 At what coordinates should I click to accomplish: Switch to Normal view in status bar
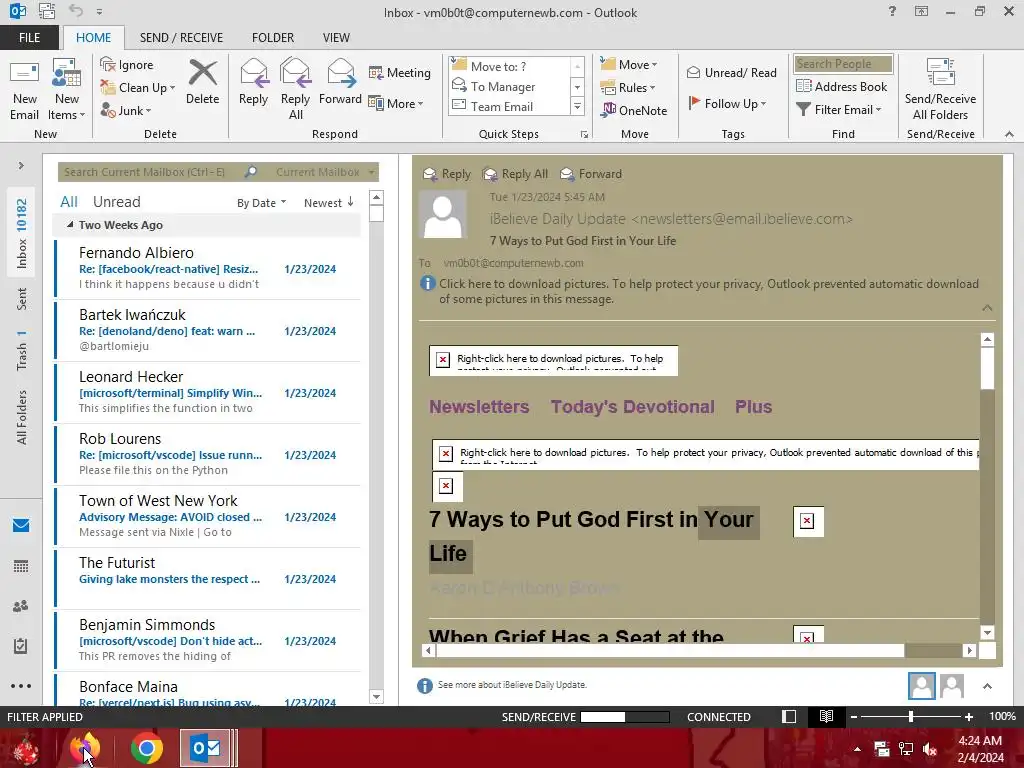[789, 716]
